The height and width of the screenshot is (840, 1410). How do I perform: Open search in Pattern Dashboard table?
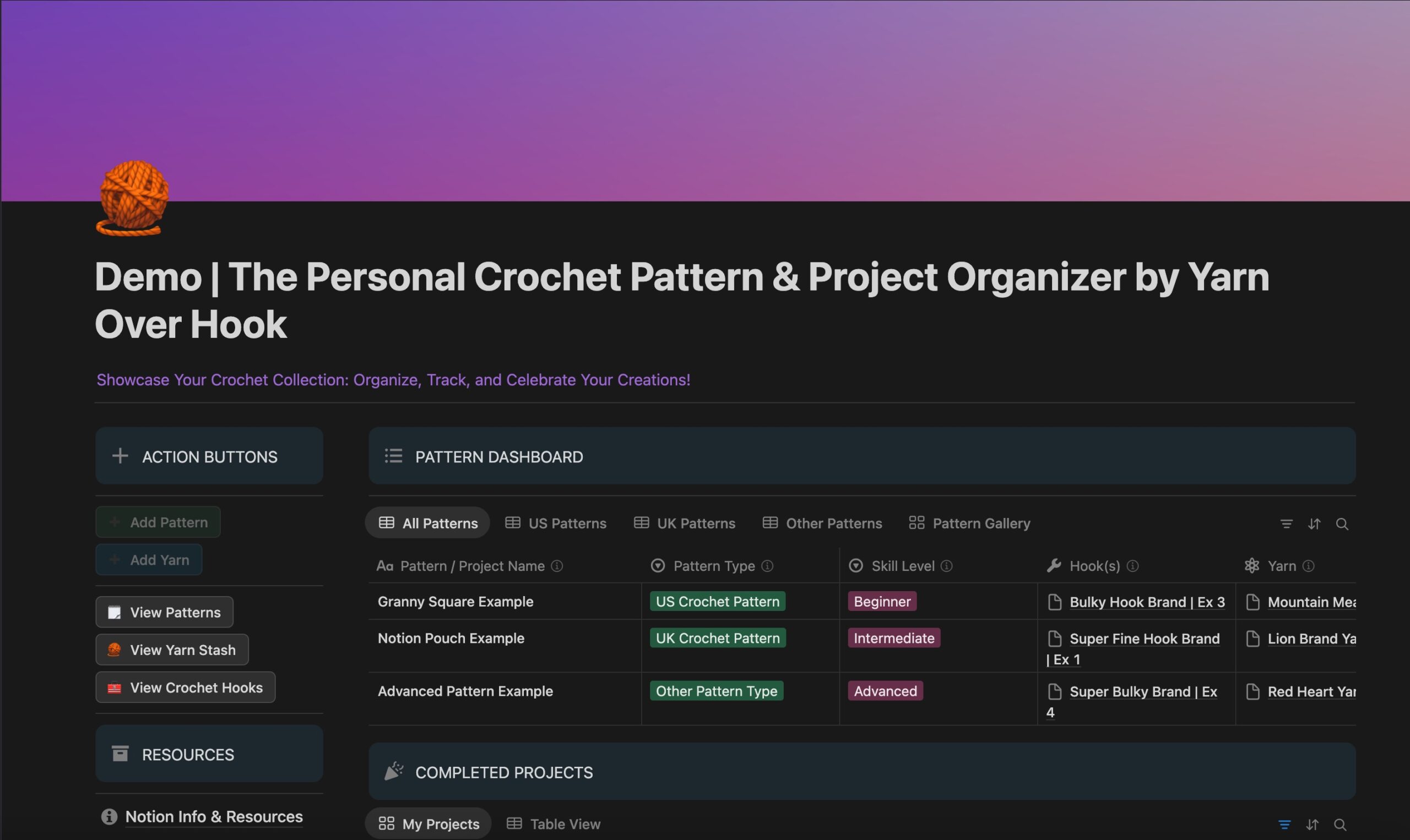[1342, 524]
